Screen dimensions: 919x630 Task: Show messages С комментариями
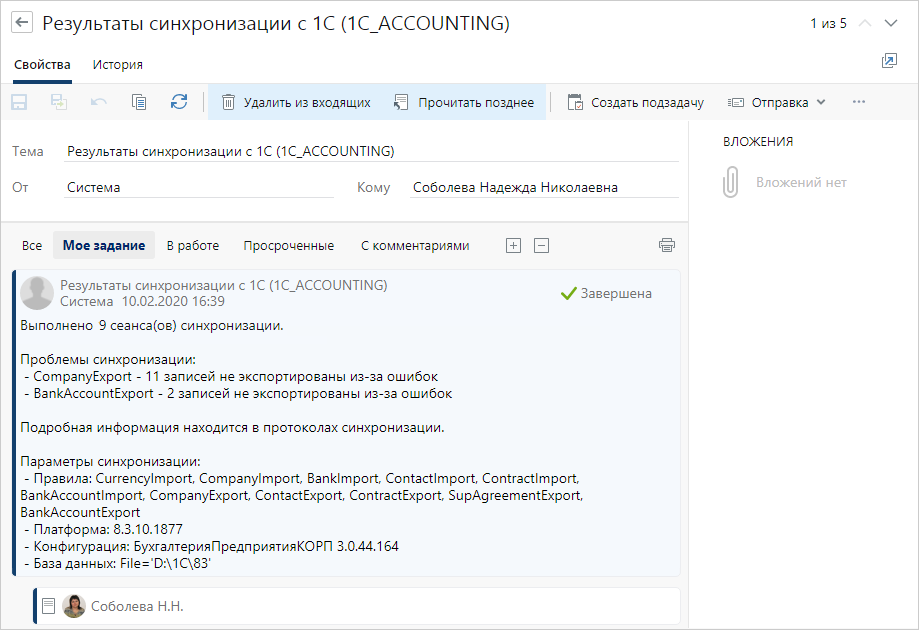pyautogui.click(x=414, y=245)
